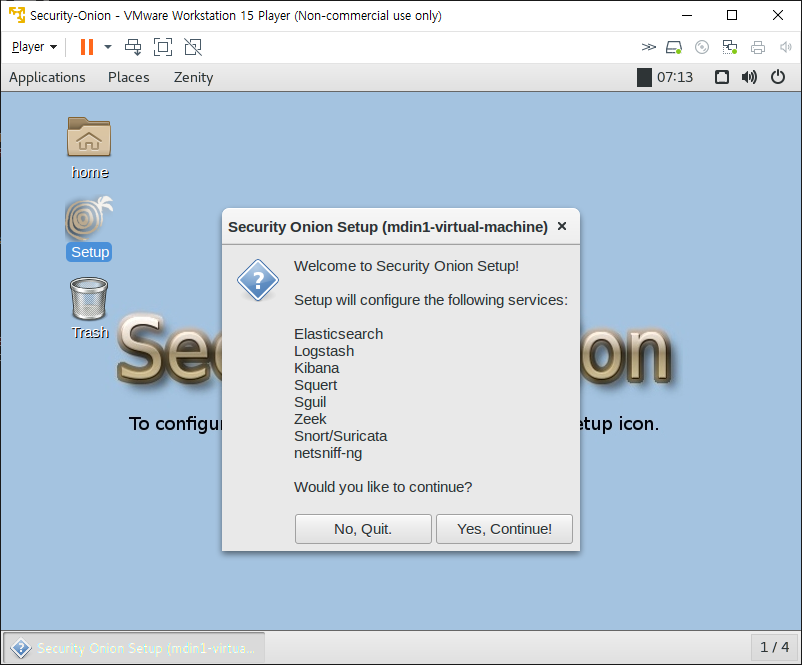Click Security Onion Setup taskbar entry

tap(134, 648)
